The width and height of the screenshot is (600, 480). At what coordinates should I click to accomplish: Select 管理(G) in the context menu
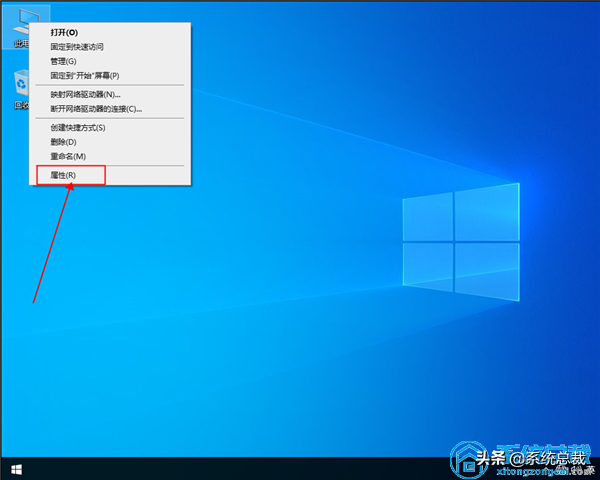click(110, 61)
